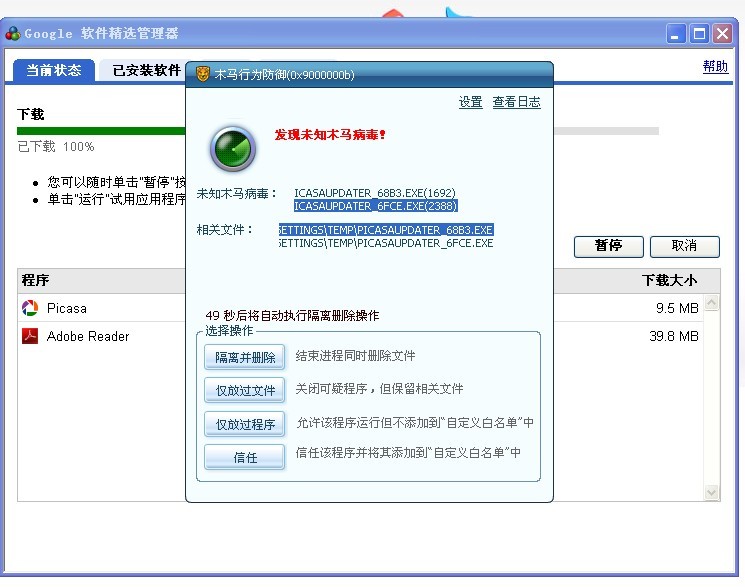Click the Picasa program icon
This screenshot has height=587, width=745.
30,308
